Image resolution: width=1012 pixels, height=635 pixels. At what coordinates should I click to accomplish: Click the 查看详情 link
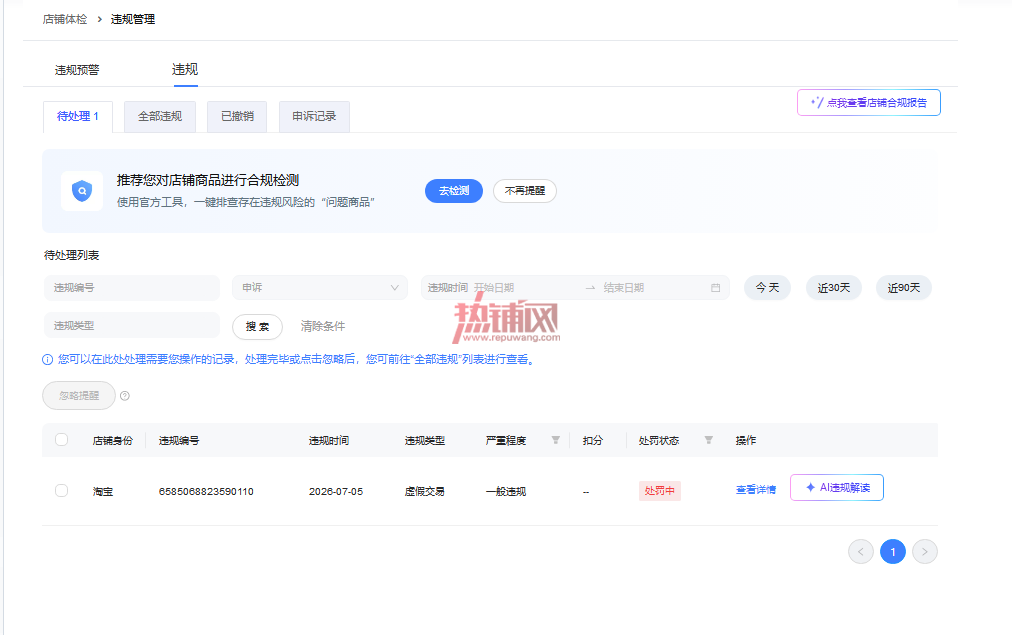[756, 490]
